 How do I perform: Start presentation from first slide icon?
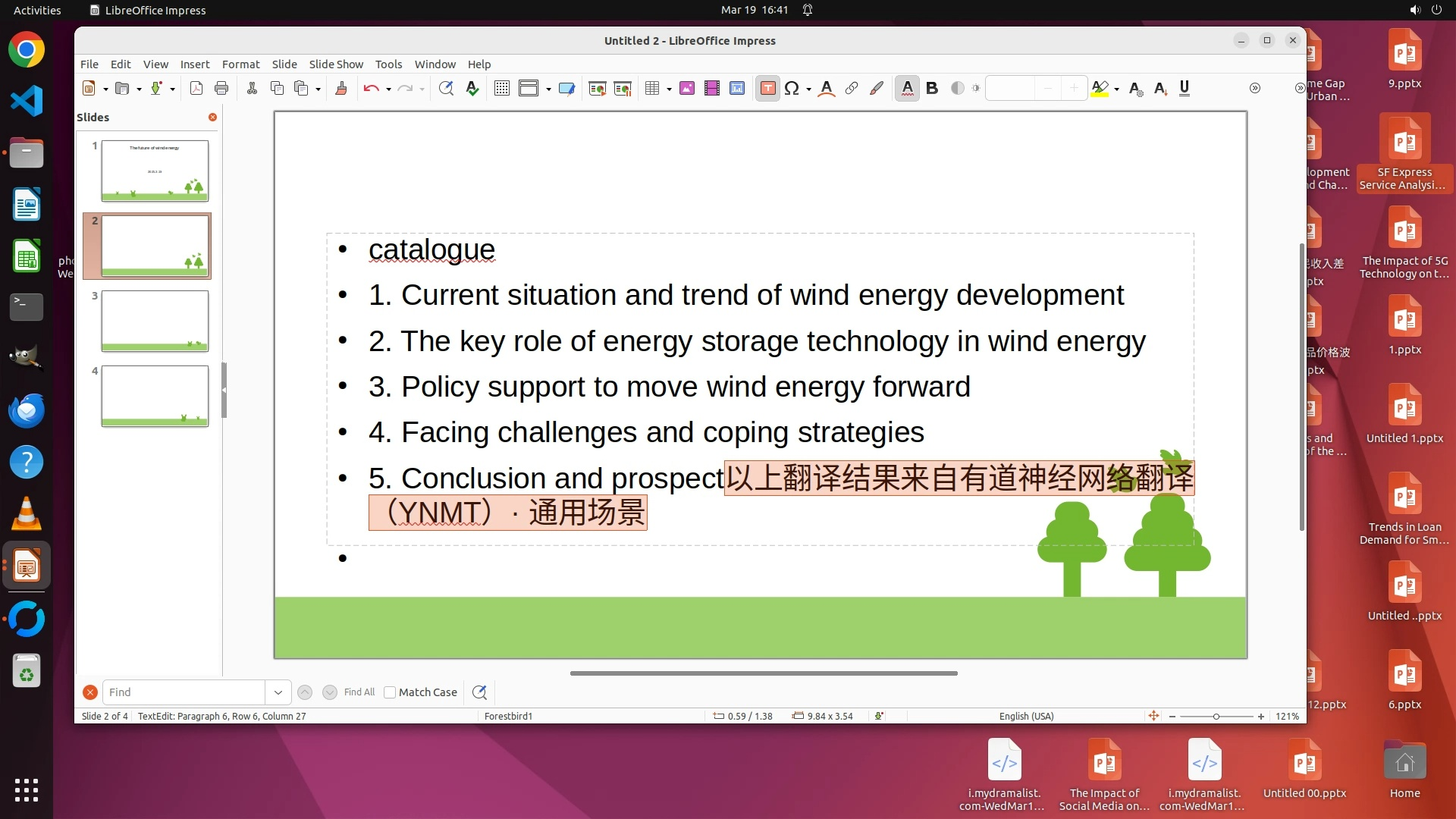point(598,89)
